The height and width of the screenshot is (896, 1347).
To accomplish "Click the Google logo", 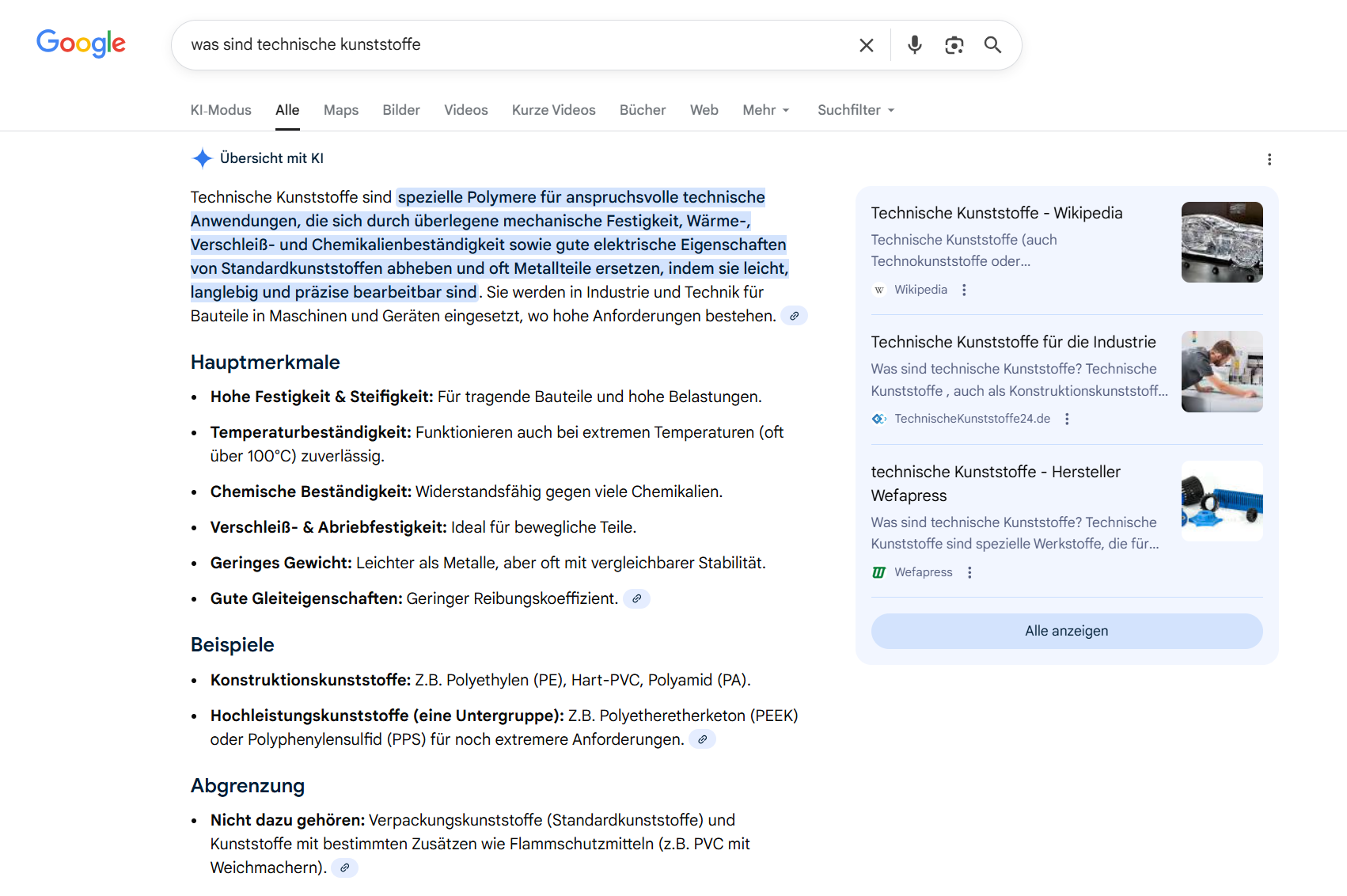I will tap(81, 44).
